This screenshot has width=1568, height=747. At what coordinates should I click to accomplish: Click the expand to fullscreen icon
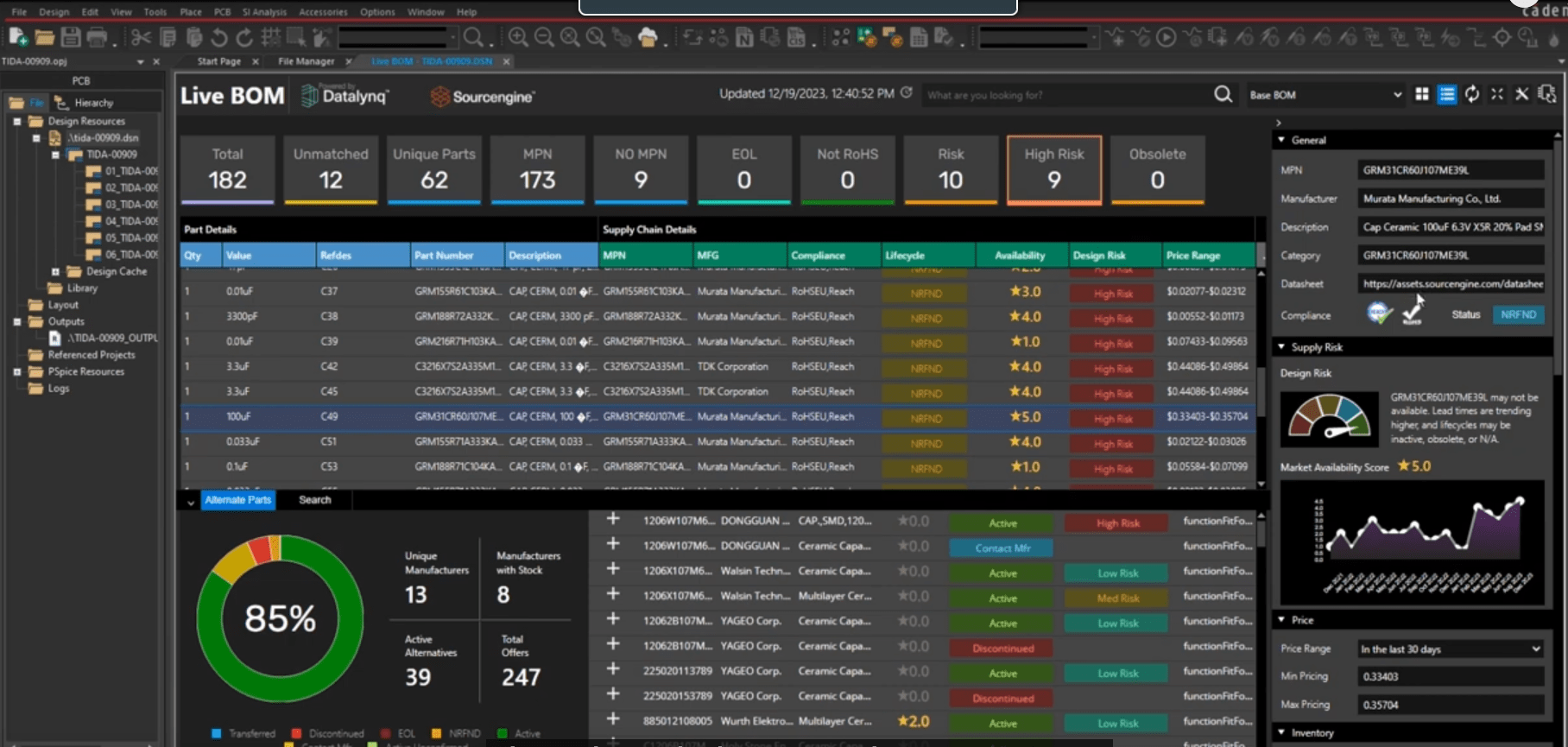coord(1497,94)
